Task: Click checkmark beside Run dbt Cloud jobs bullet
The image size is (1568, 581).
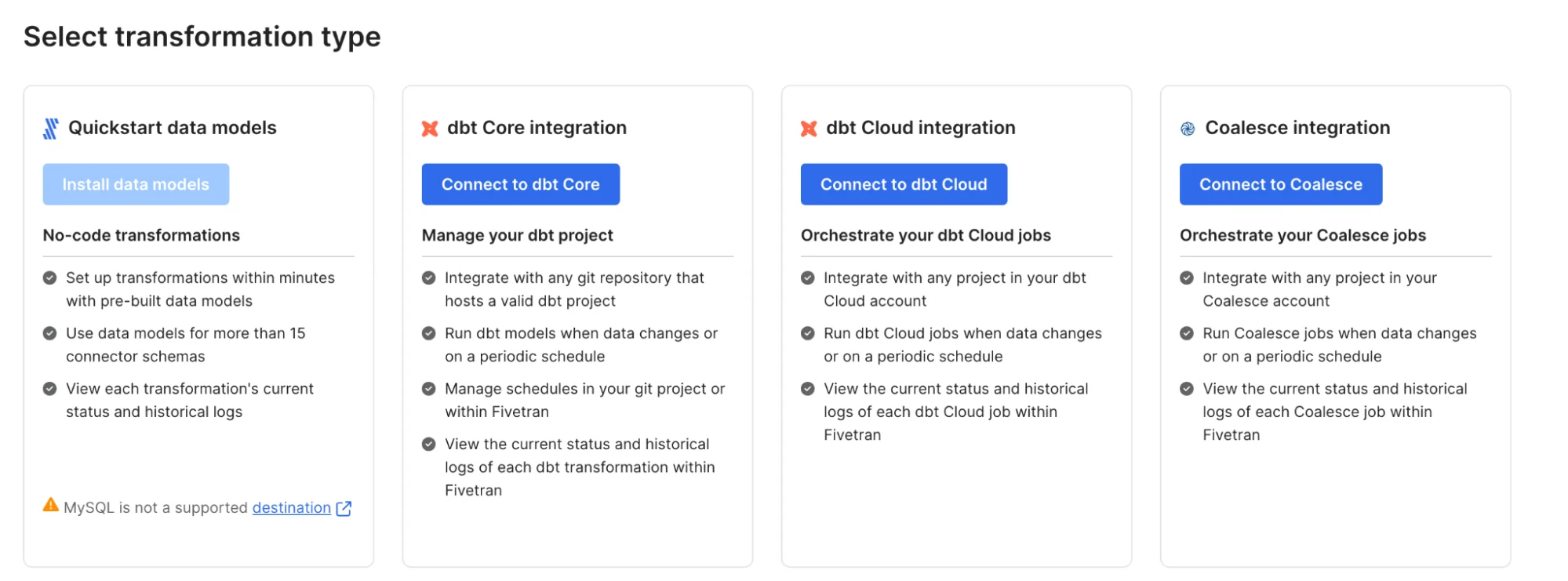Action: [x=807, y=333]
